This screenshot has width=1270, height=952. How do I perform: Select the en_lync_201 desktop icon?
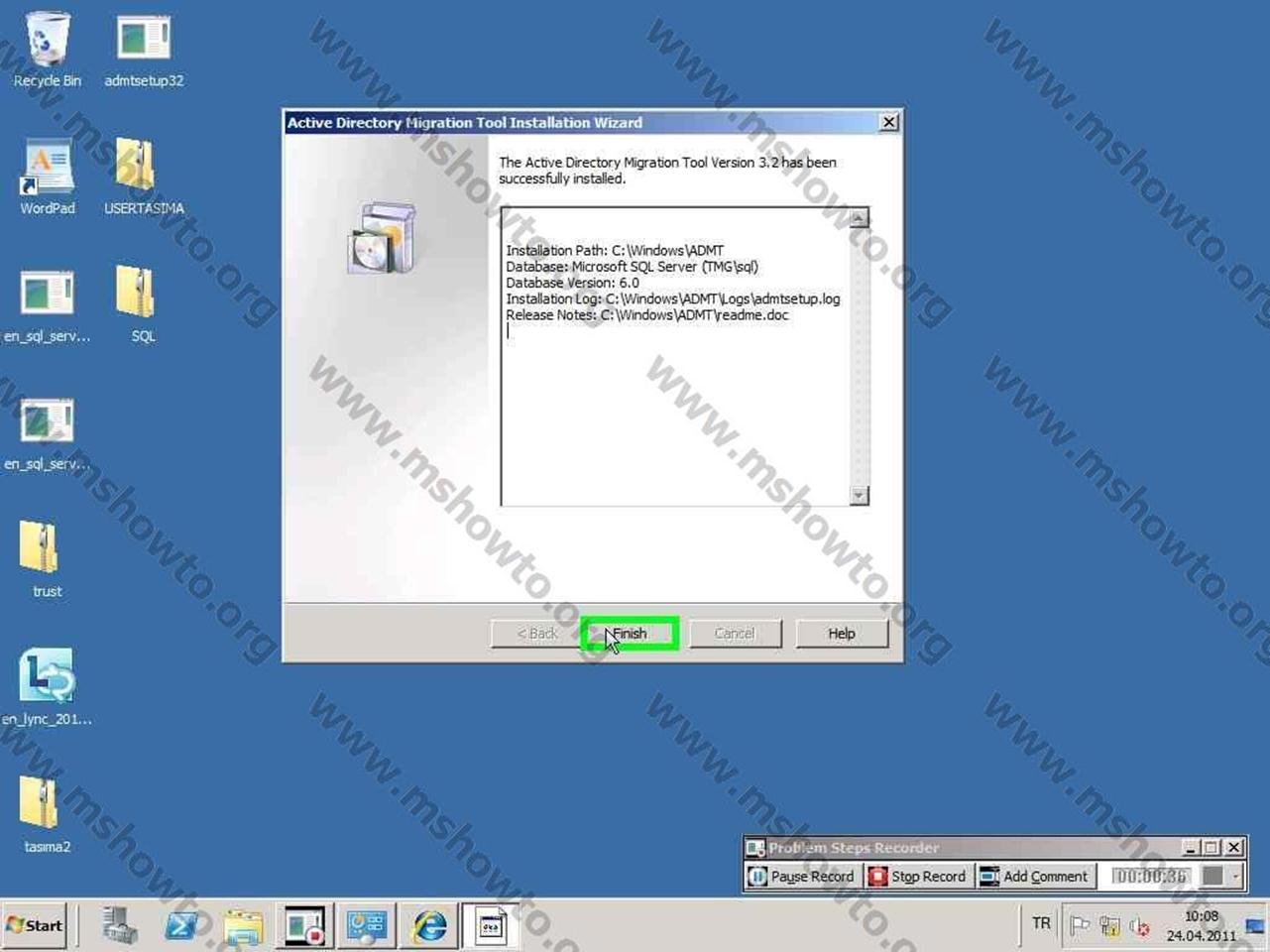(47, 687)
